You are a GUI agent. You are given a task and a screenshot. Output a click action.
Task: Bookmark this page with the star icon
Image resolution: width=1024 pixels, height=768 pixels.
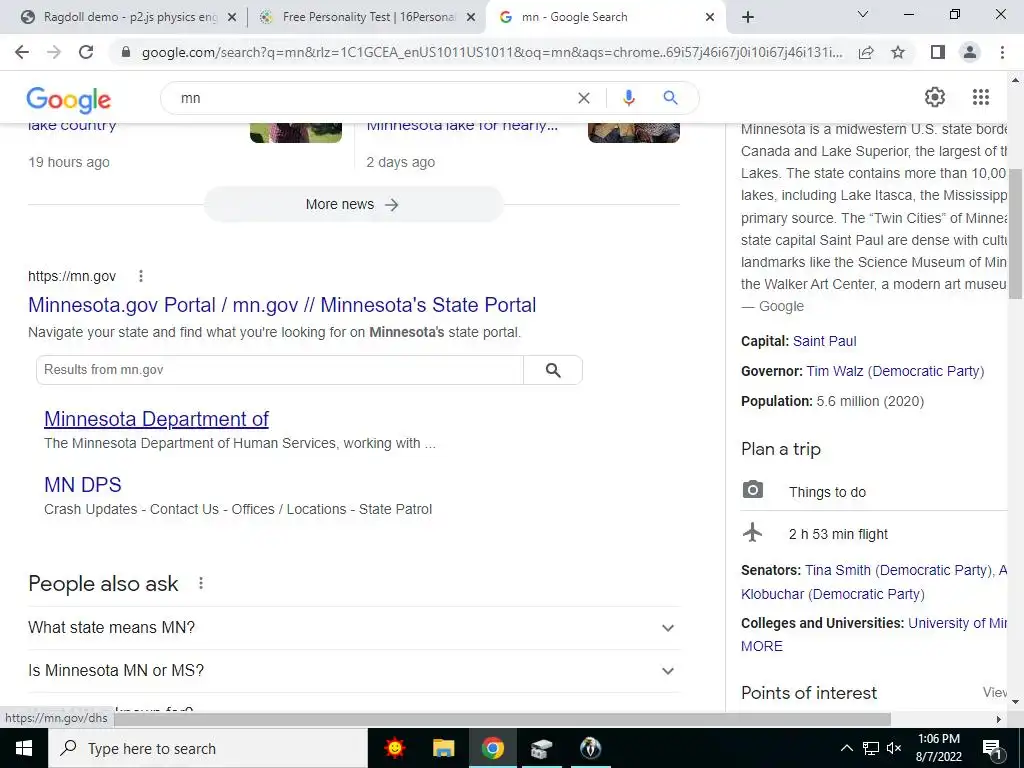898,52
